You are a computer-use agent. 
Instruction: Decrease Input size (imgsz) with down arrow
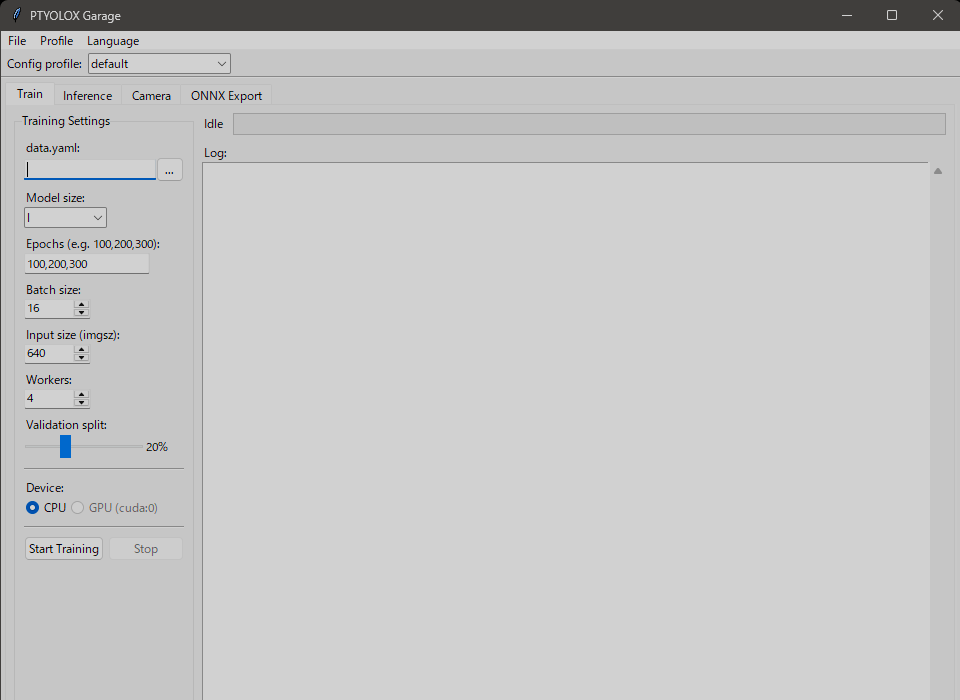click(x=81, y=358)
